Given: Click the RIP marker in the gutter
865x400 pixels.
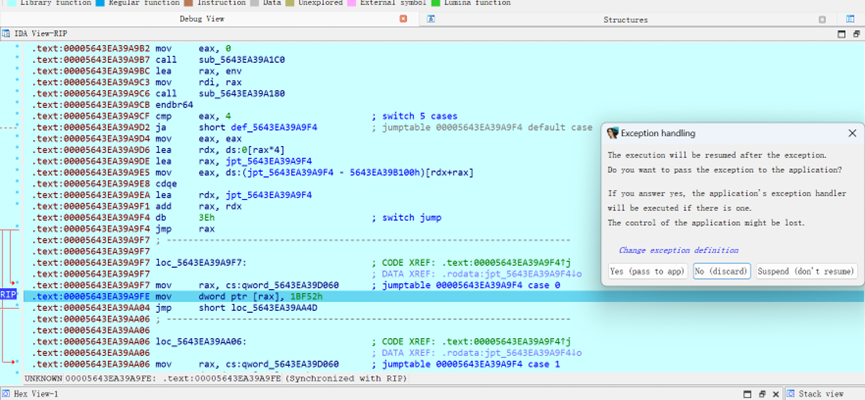Looking at the screenshot, I should click(8, 296).
